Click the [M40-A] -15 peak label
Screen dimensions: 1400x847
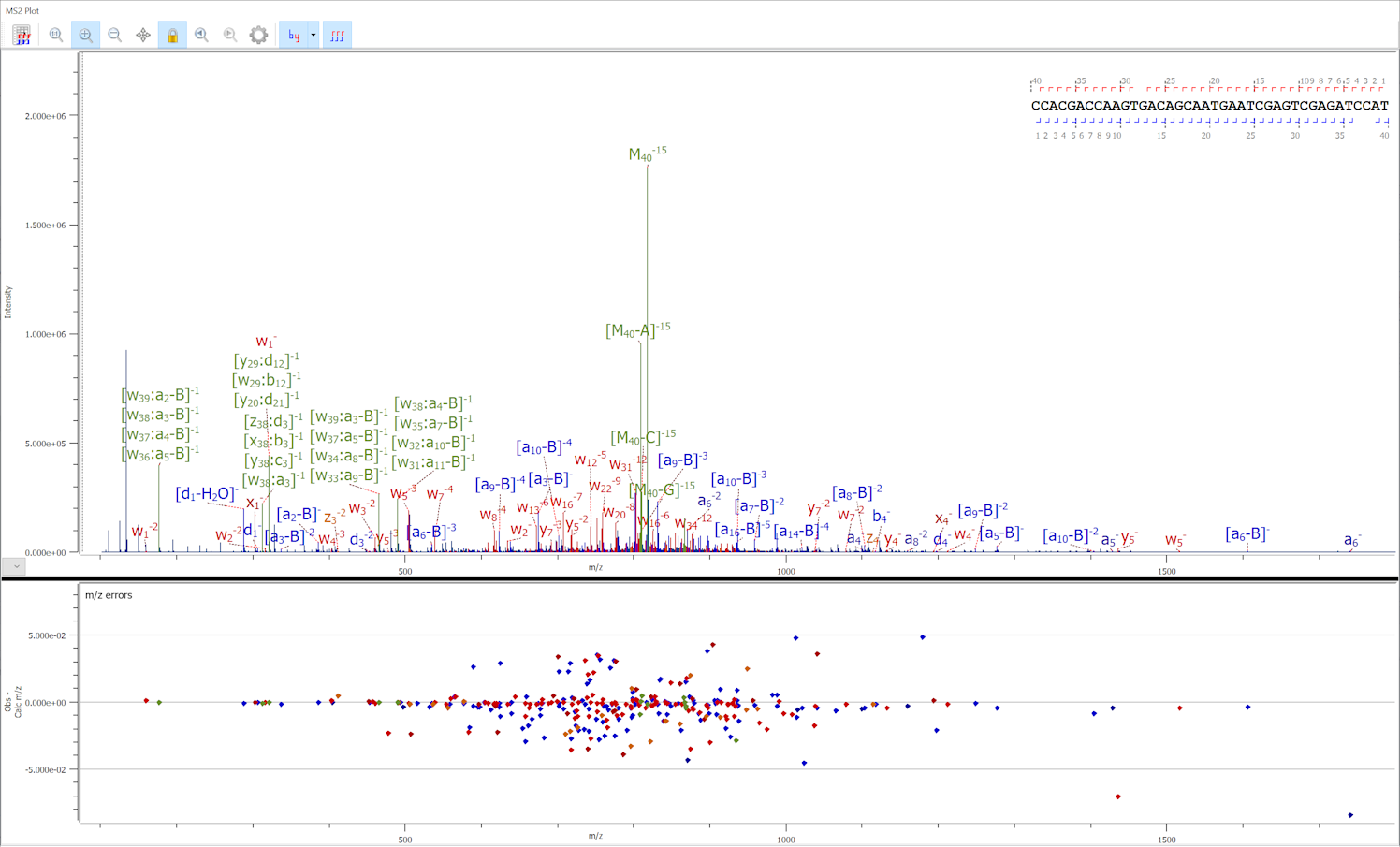click(637, 330)
